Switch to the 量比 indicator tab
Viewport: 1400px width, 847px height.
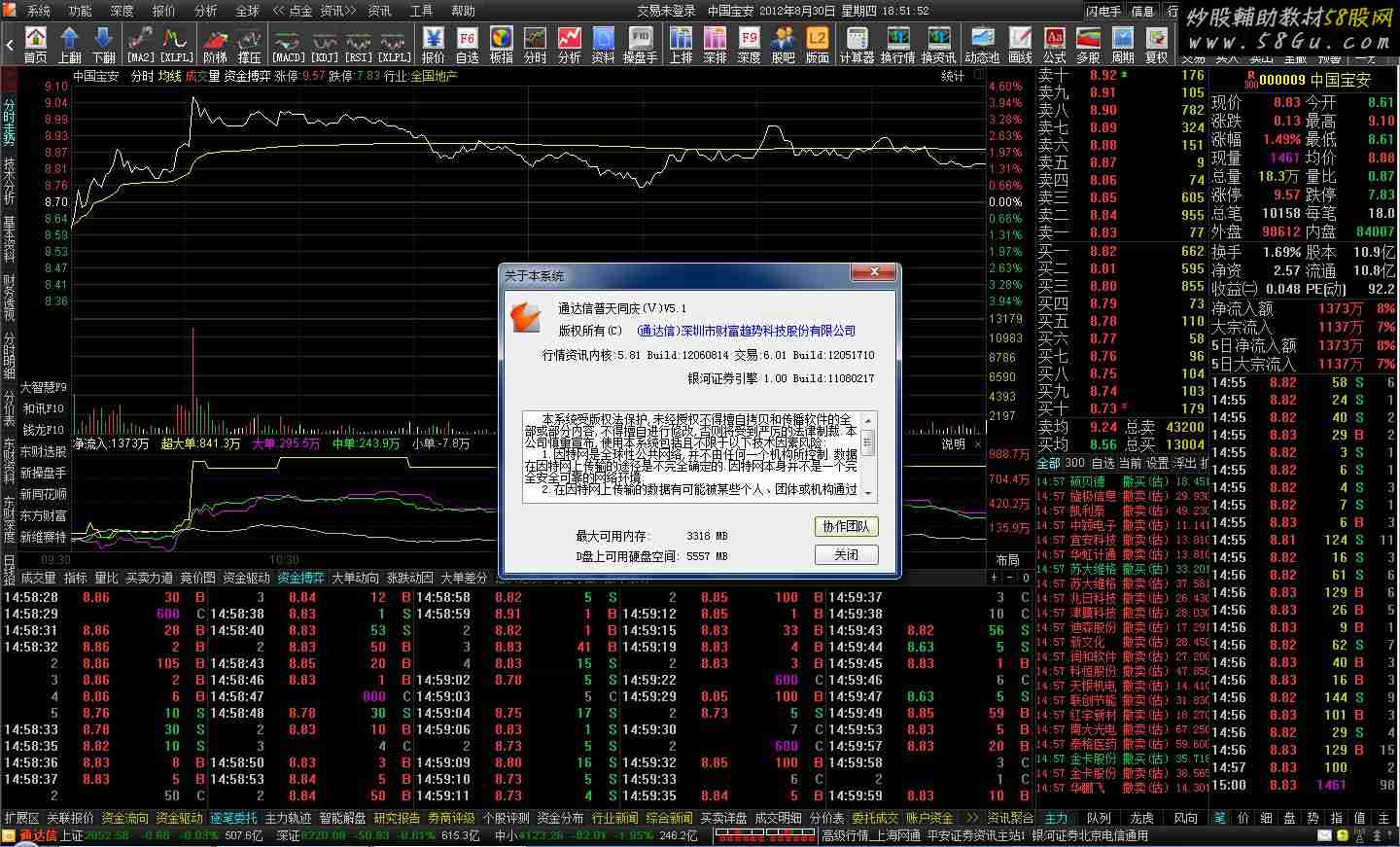[x=106, y=578]
